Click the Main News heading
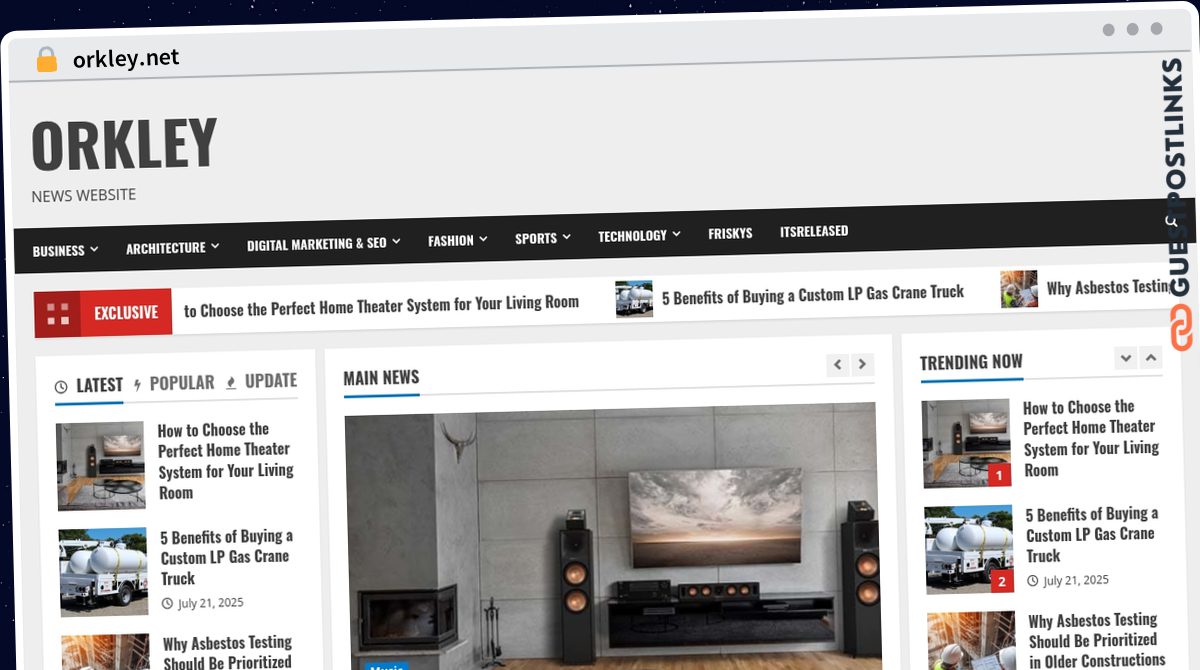The image size is (1200, 670). click(381, 378)
